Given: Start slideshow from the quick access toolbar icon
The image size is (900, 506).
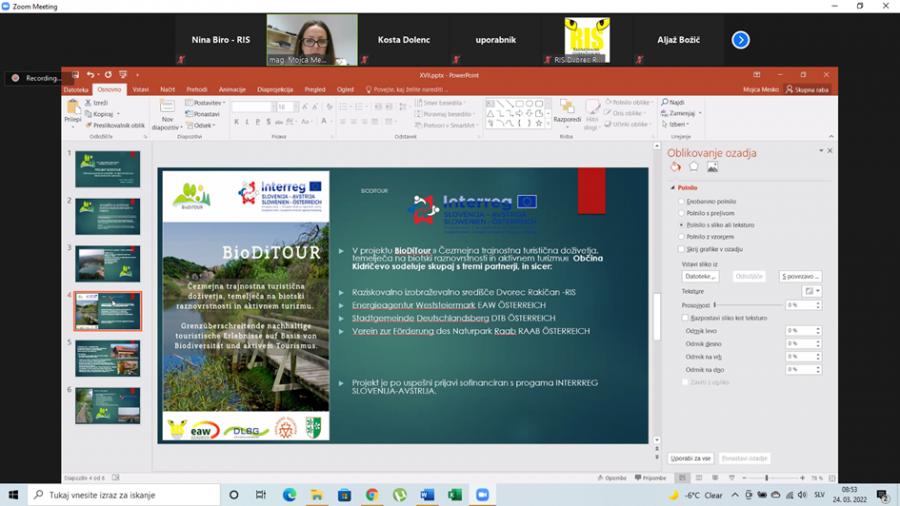Looking at the screenshot, I should [x=123, y=75].
